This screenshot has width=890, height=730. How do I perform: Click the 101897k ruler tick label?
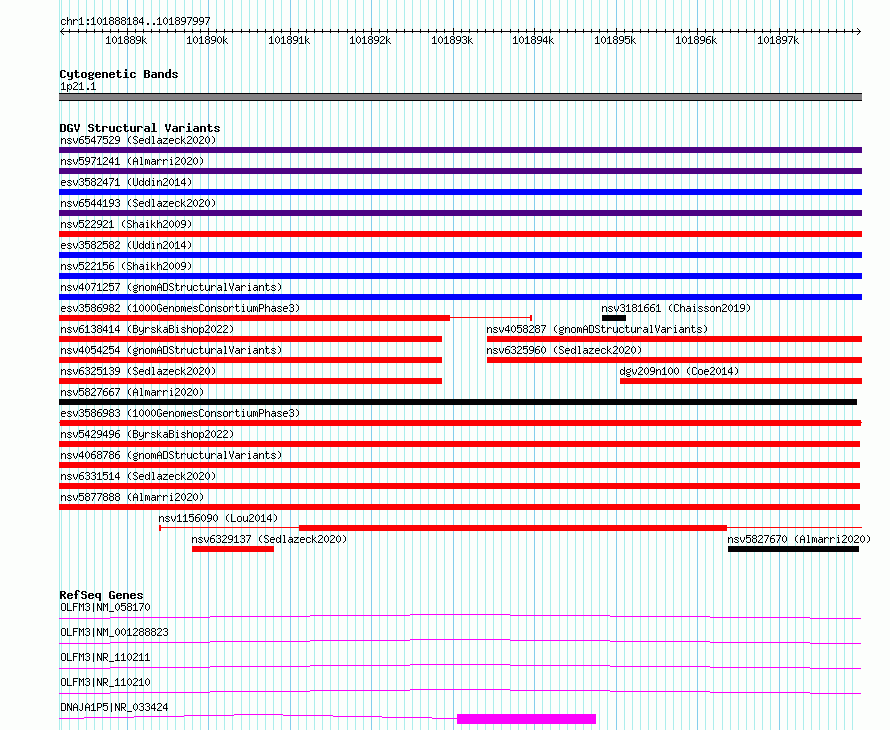pos(778,40)
